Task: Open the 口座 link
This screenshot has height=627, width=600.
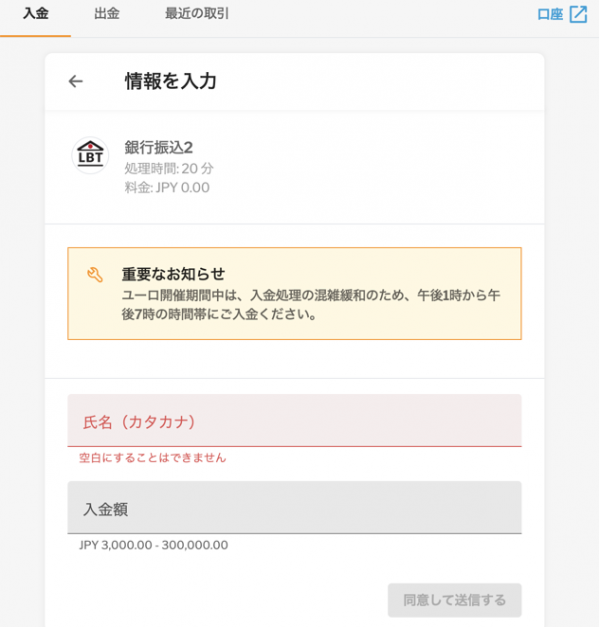Action: 550,14
